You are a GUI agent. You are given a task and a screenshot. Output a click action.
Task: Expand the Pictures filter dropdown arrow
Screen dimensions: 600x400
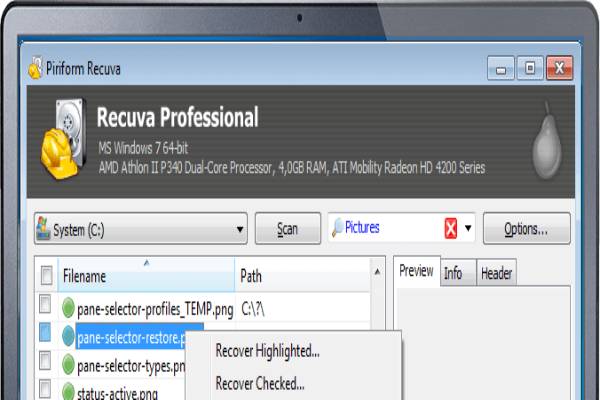point(468,228)
